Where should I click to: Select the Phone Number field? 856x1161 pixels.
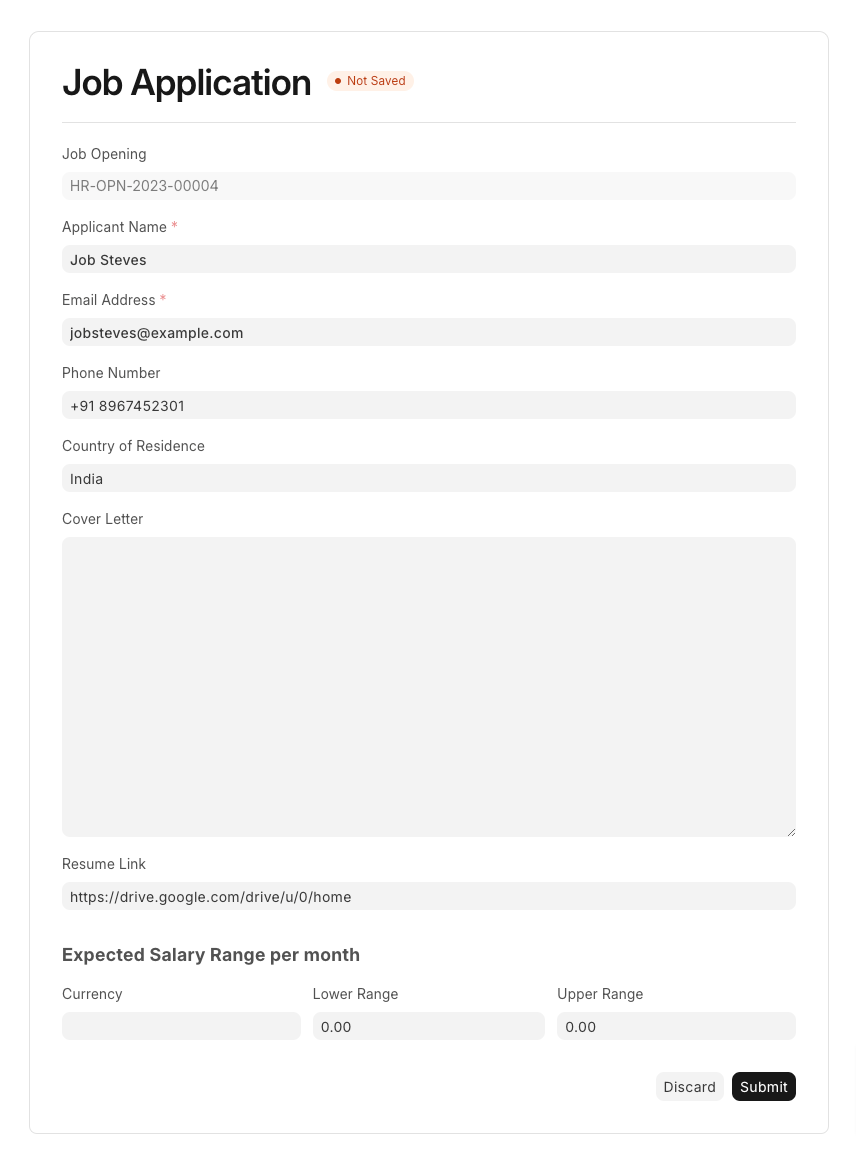click(x=428, y=405)
